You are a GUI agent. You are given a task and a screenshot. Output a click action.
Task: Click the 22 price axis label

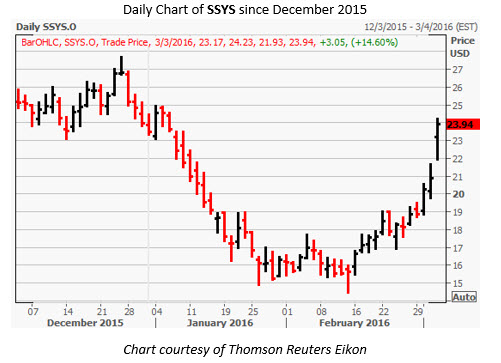(457, 159)
